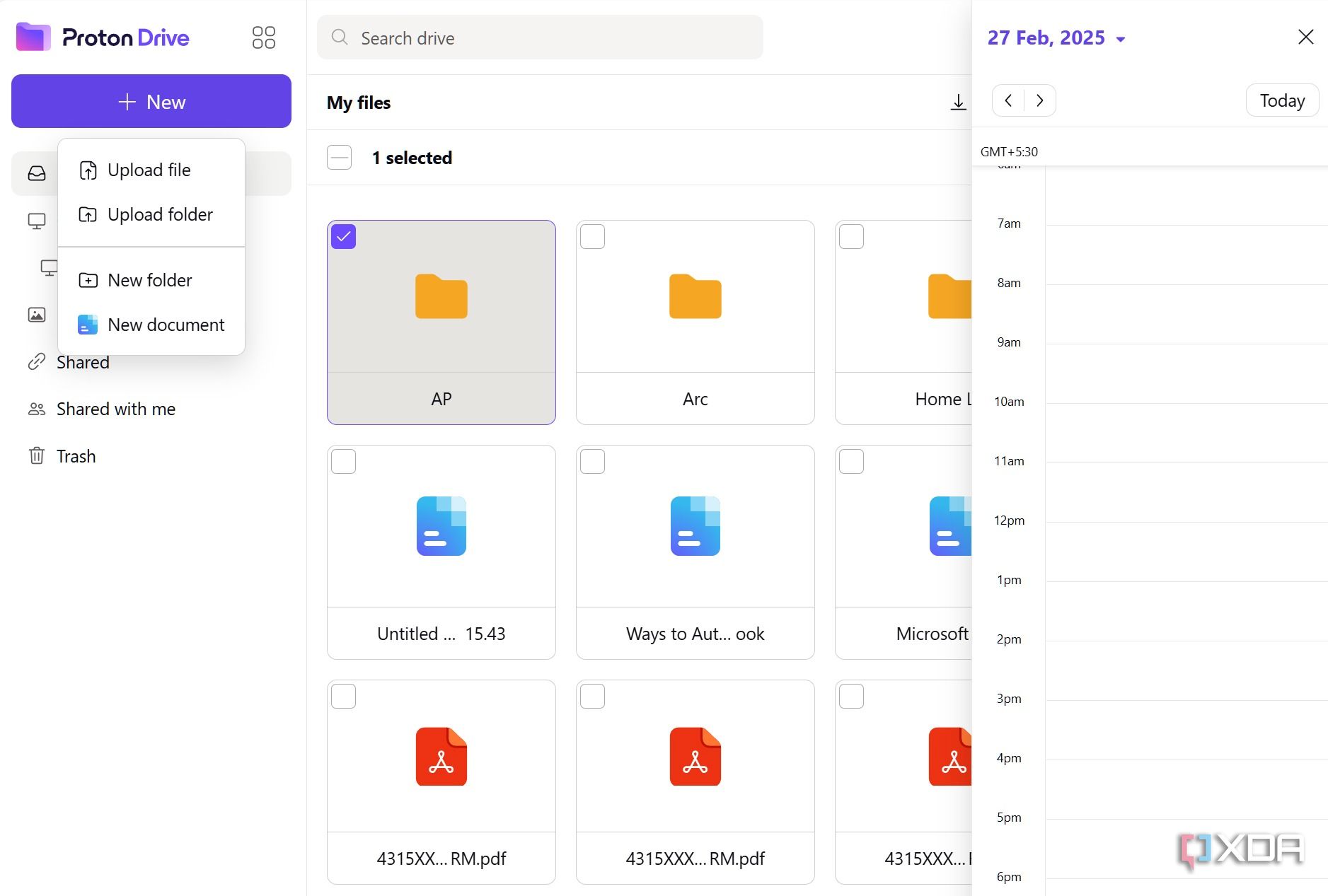Image resolution: width=1328 pixels, height=896 pixels.
Task: Open the Arc folder icon
Action: tap(695, 297)
